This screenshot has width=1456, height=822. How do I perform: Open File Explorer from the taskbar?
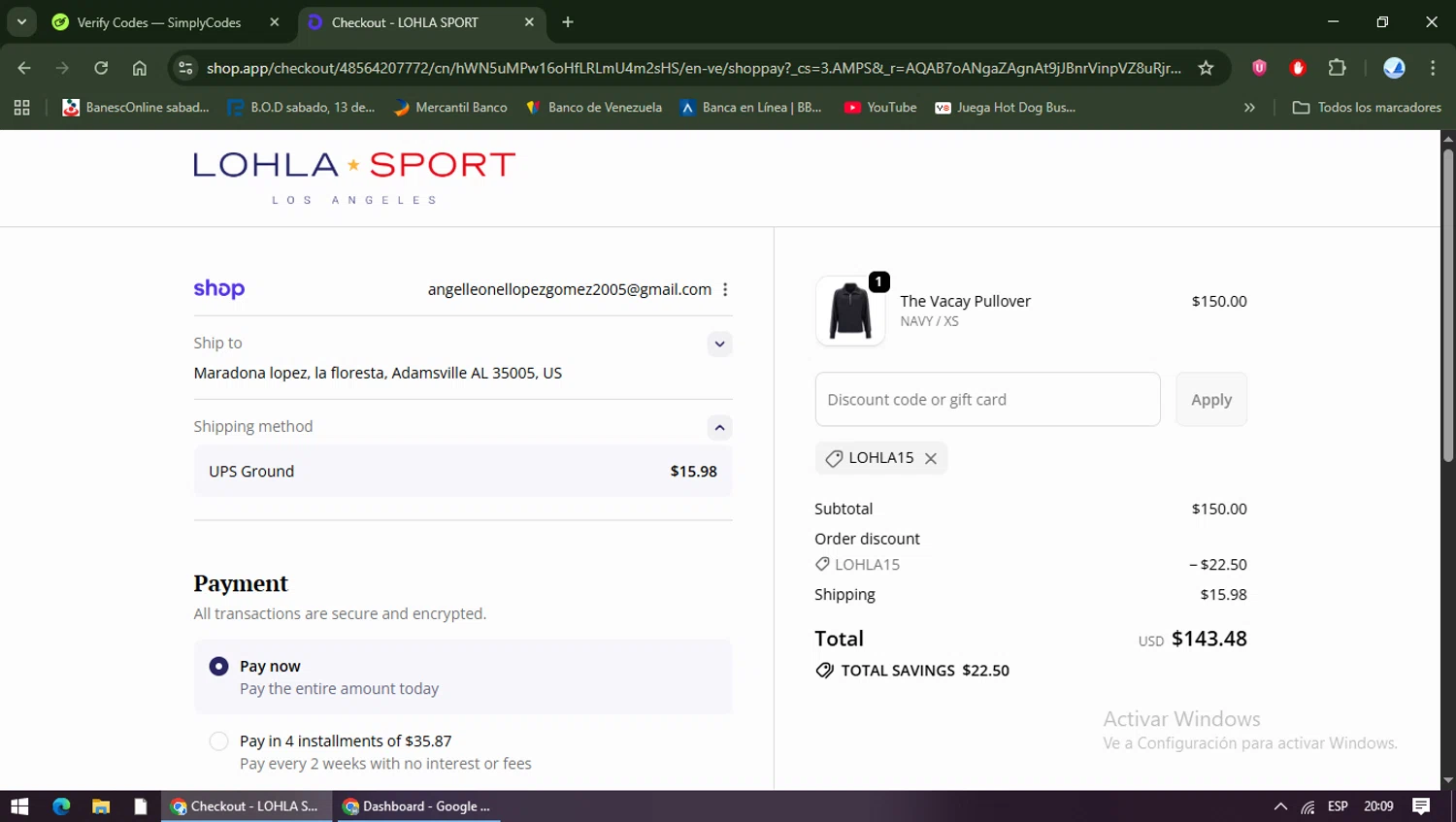(101, 806)
